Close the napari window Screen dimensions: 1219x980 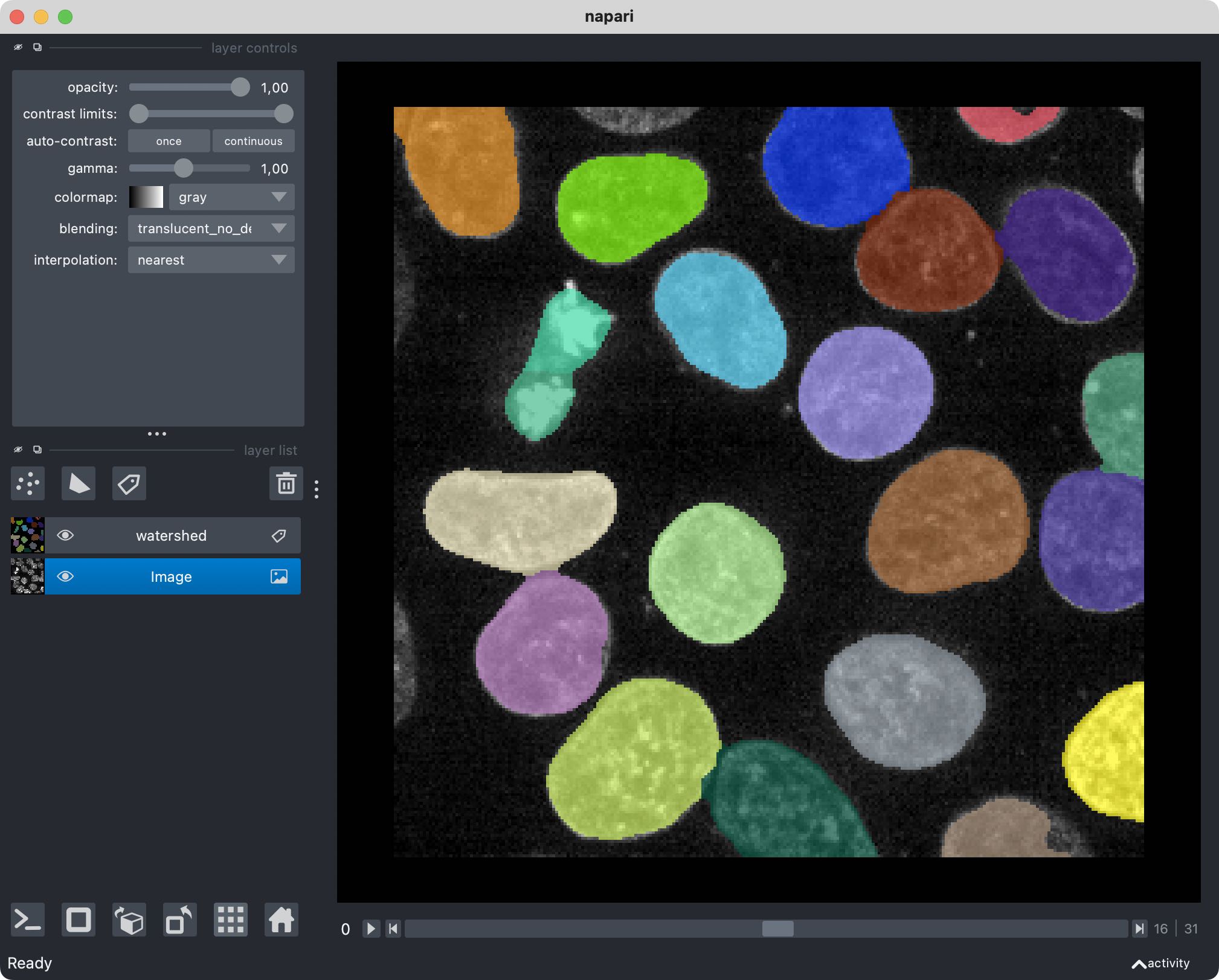(17, 17)
